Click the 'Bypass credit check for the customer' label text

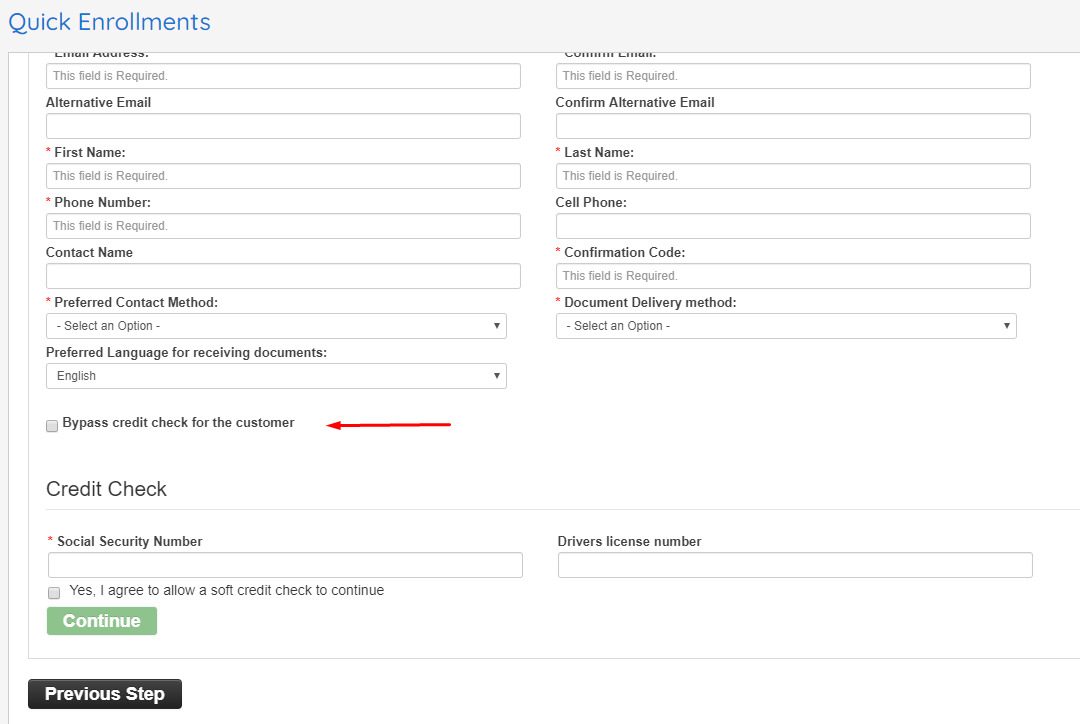pos(178,422)
